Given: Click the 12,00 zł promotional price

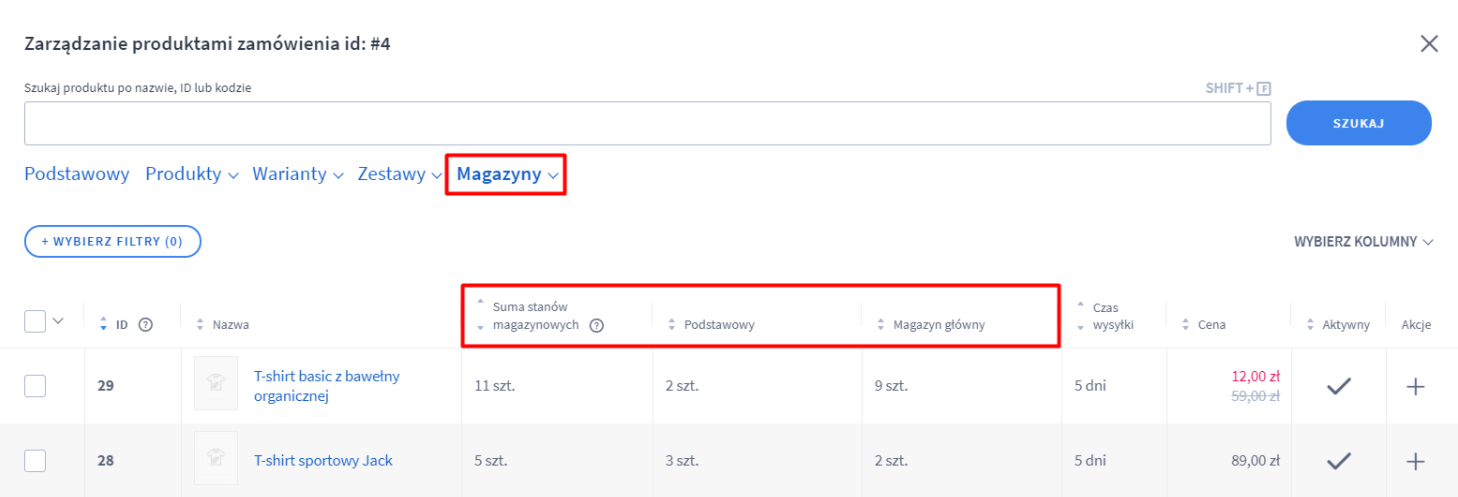Looking at the screenshot, I should coord(1255,376).
